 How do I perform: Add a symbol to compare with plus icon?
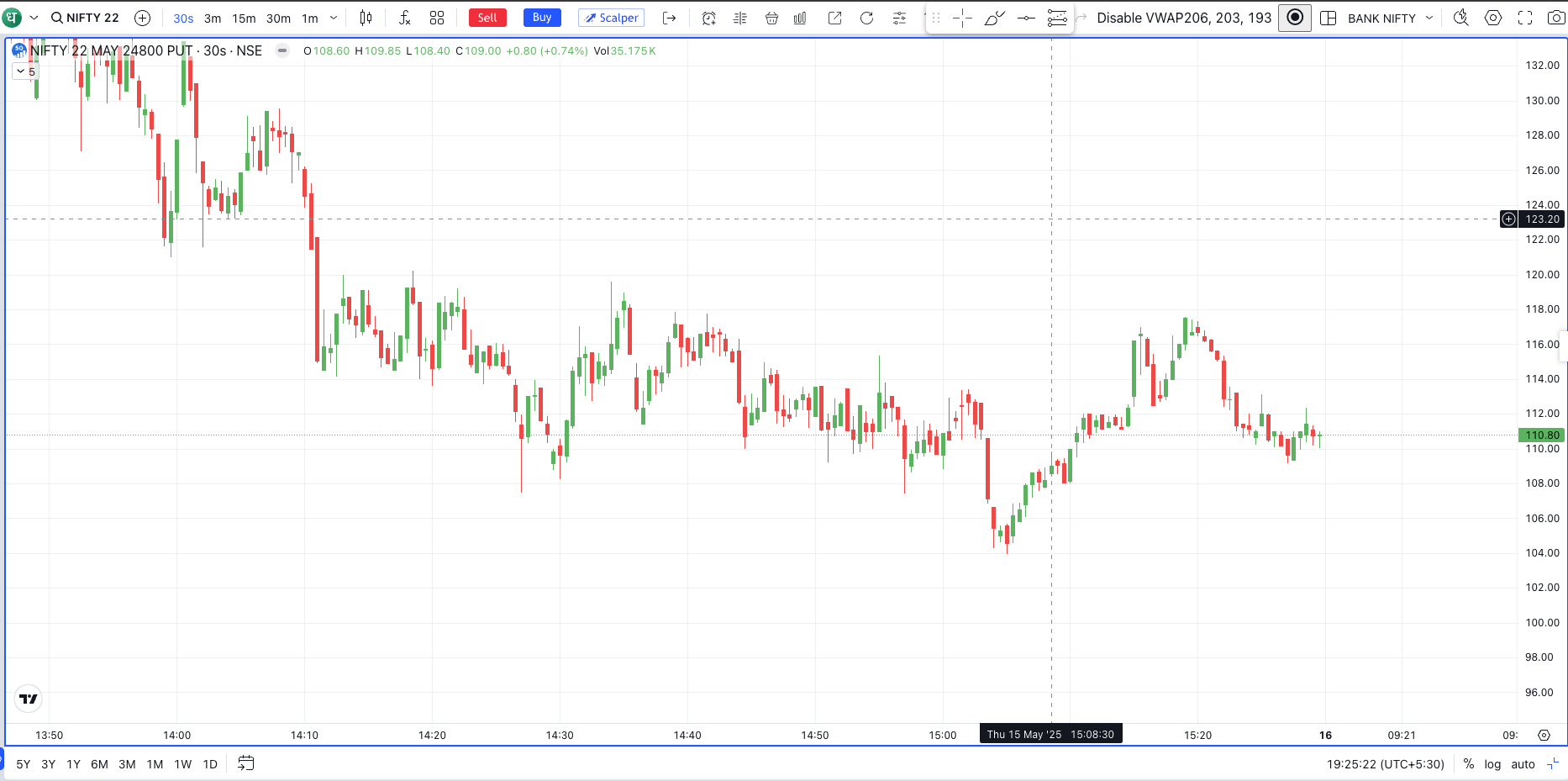click(x=143, y=18)
